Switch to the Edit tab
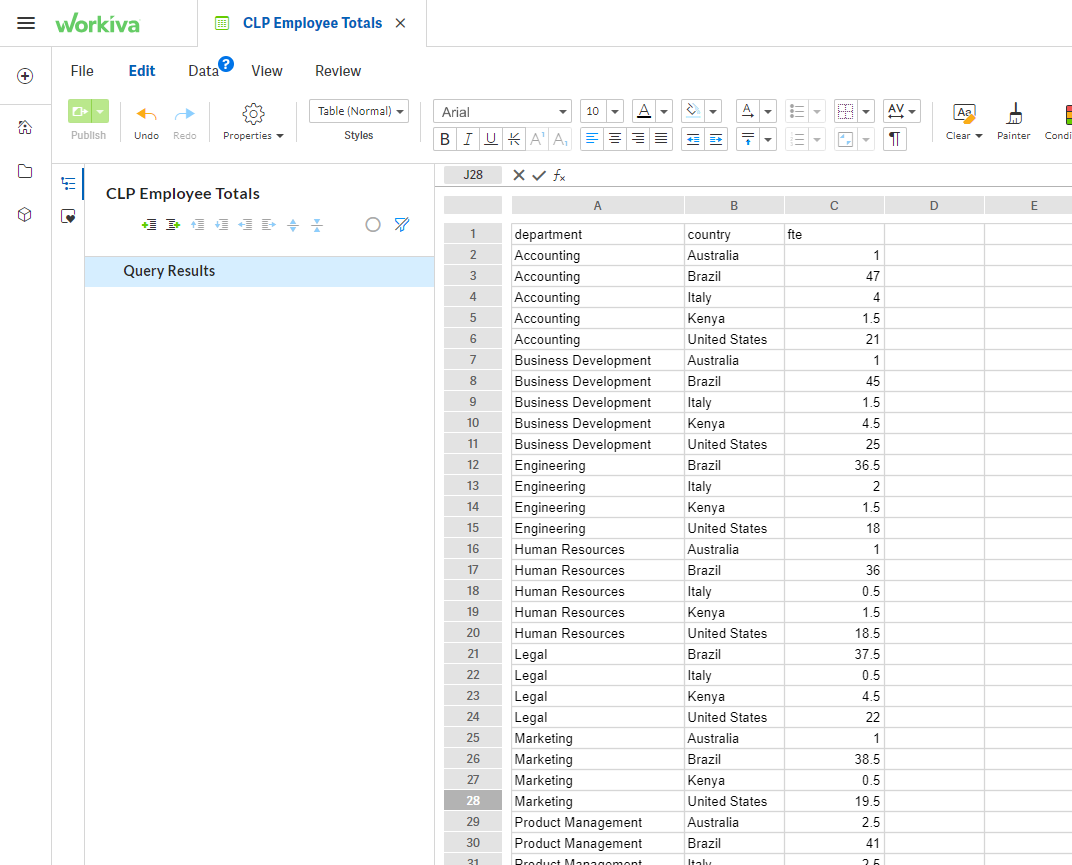 [x=142, y=71]
